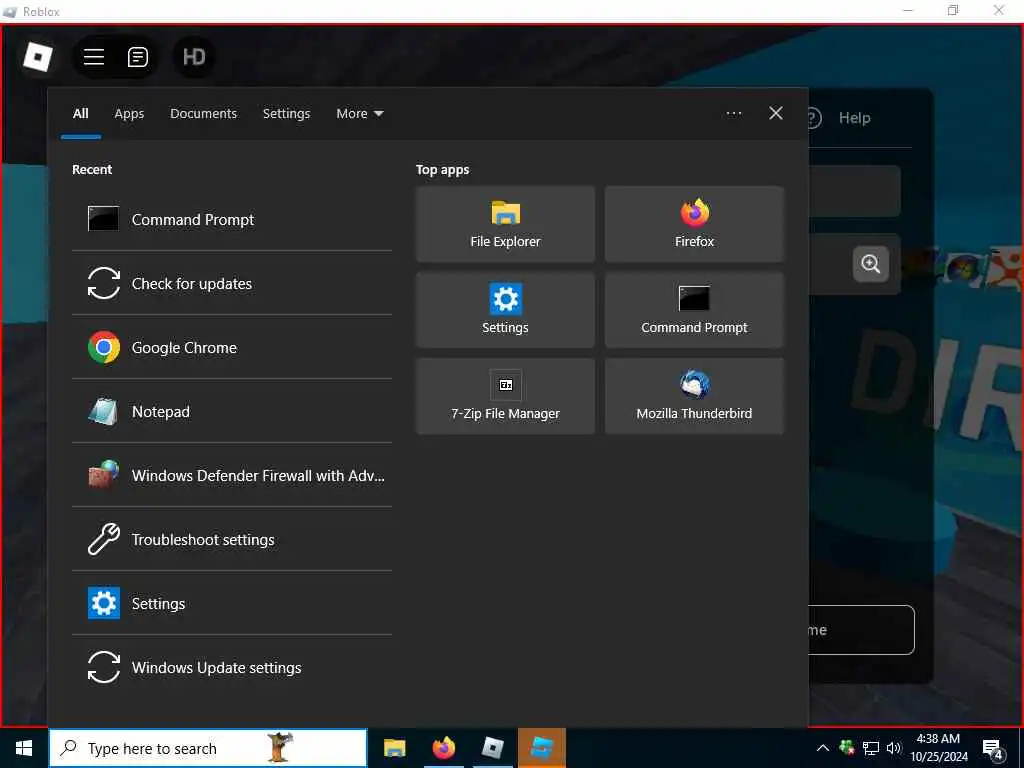Open Check for updates recent item

coord(232,283)
